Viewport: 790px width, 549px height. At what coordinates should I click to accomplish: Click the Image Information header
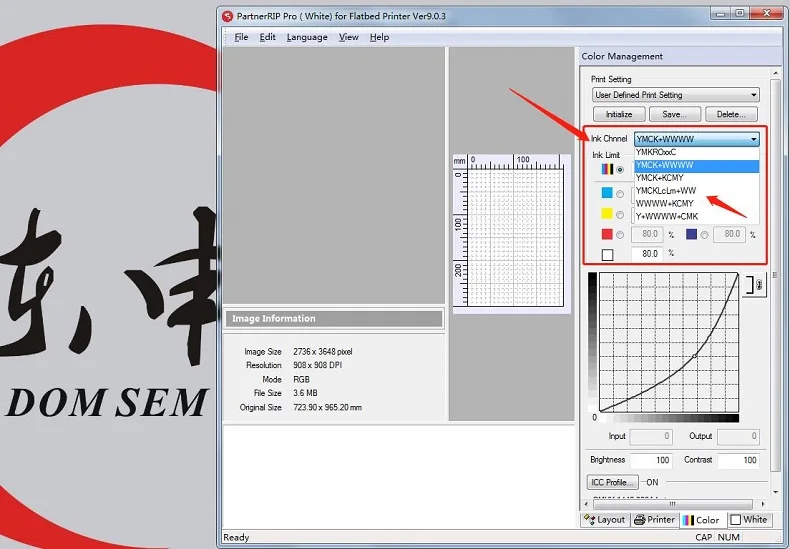[334, 319]
